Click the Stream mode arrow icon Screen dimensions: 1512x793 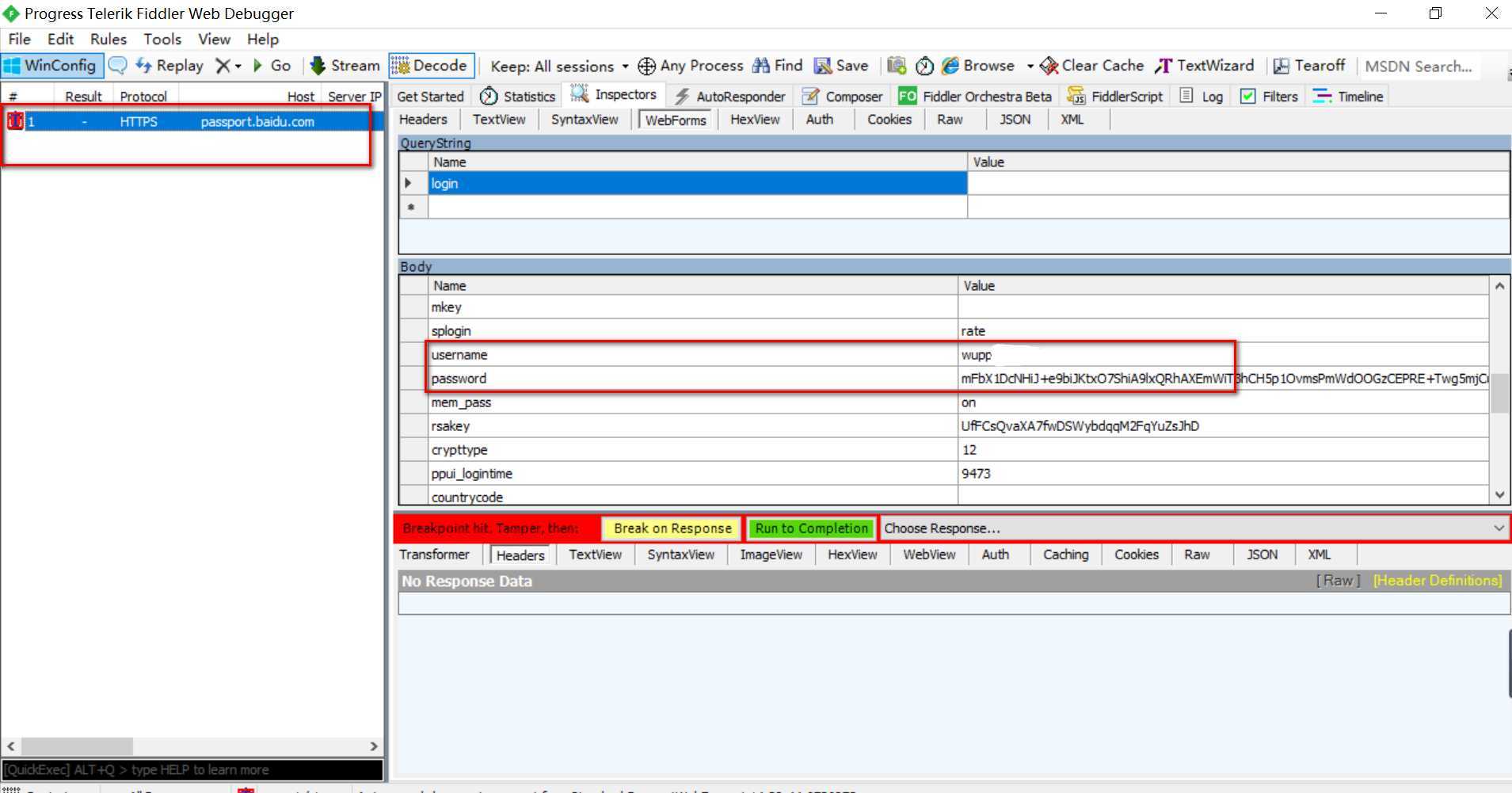318,66
